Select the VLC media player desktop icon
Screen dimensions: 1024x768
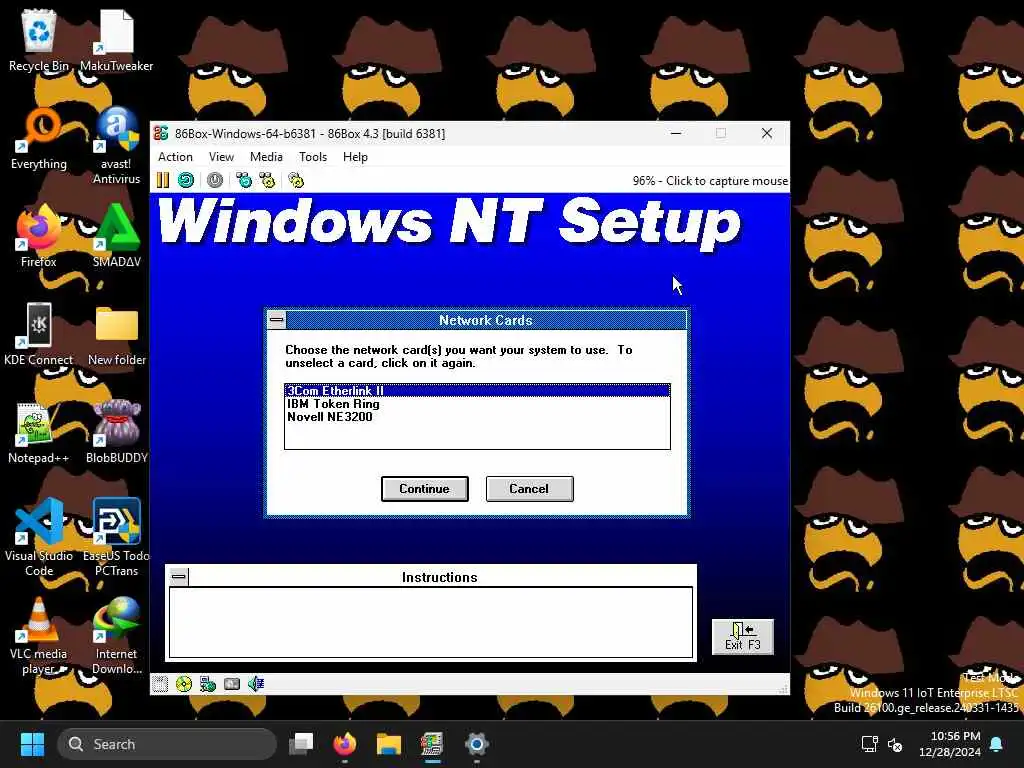[39, 635]
